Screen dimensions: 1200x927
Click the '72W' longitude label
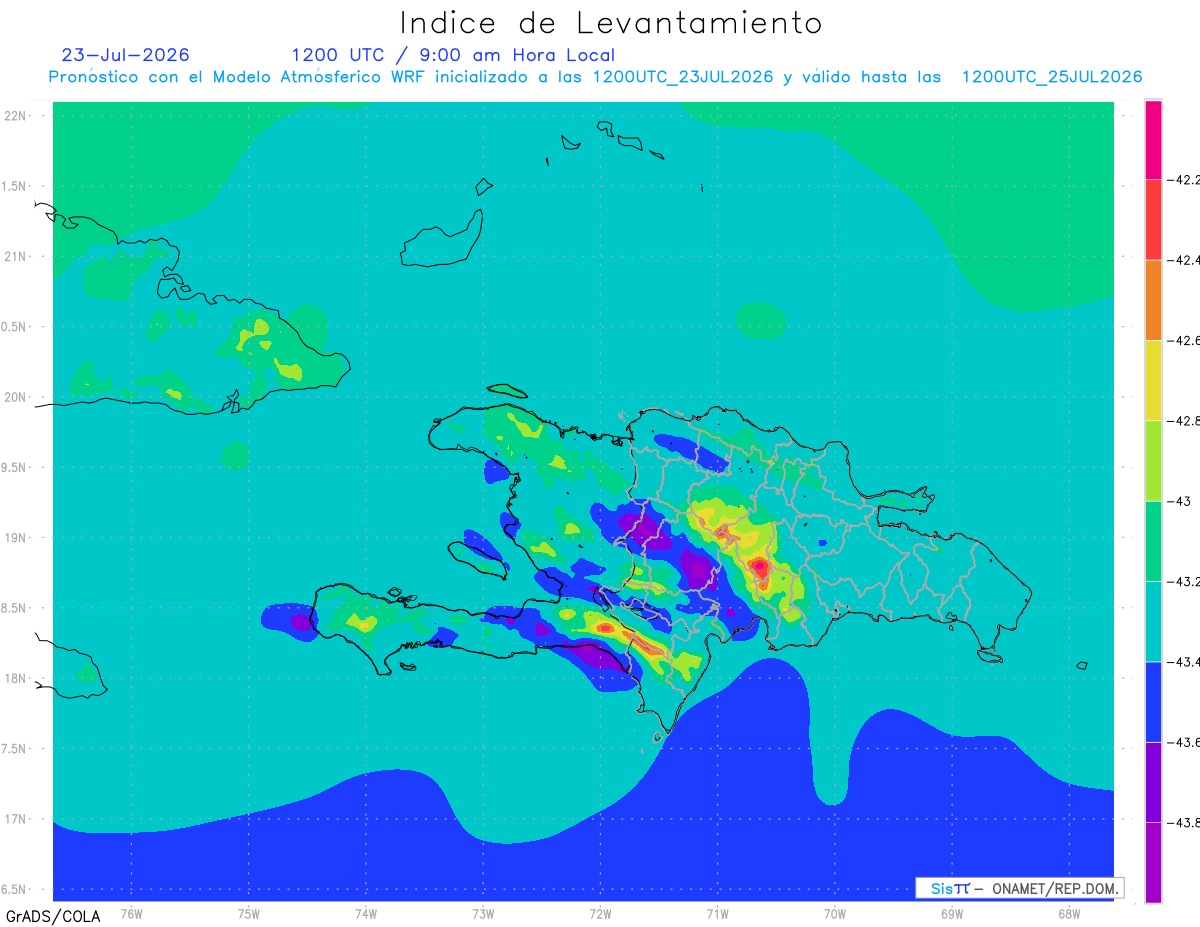click(600, 914)
